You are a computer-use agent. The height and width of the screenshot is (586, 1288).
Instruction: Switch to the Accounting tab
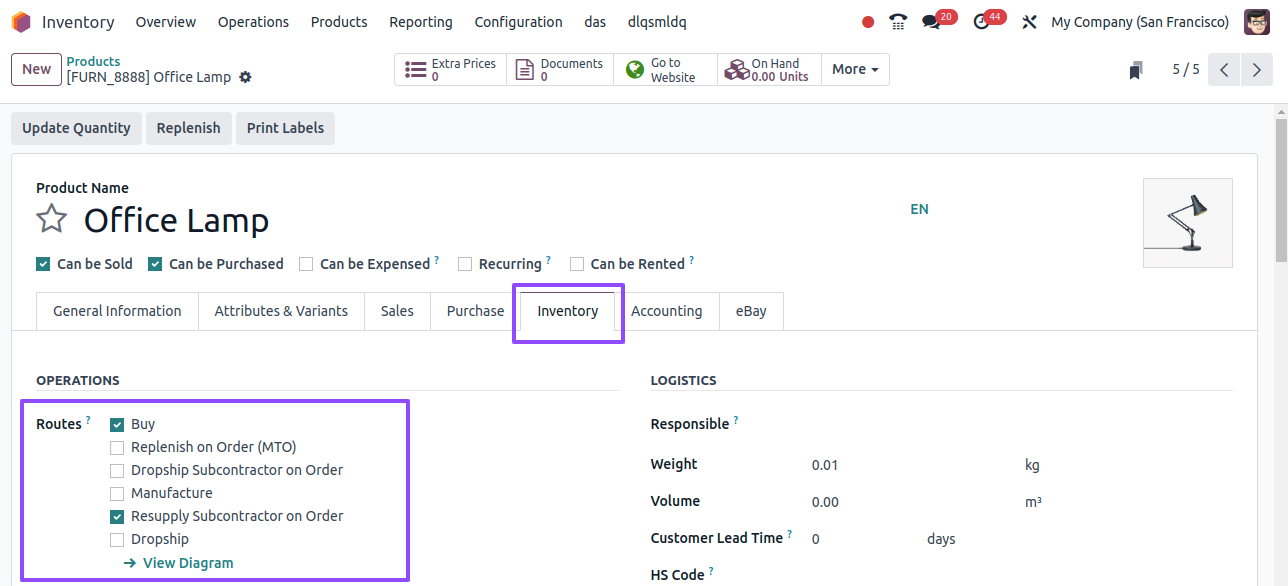(x=666, y=311)
